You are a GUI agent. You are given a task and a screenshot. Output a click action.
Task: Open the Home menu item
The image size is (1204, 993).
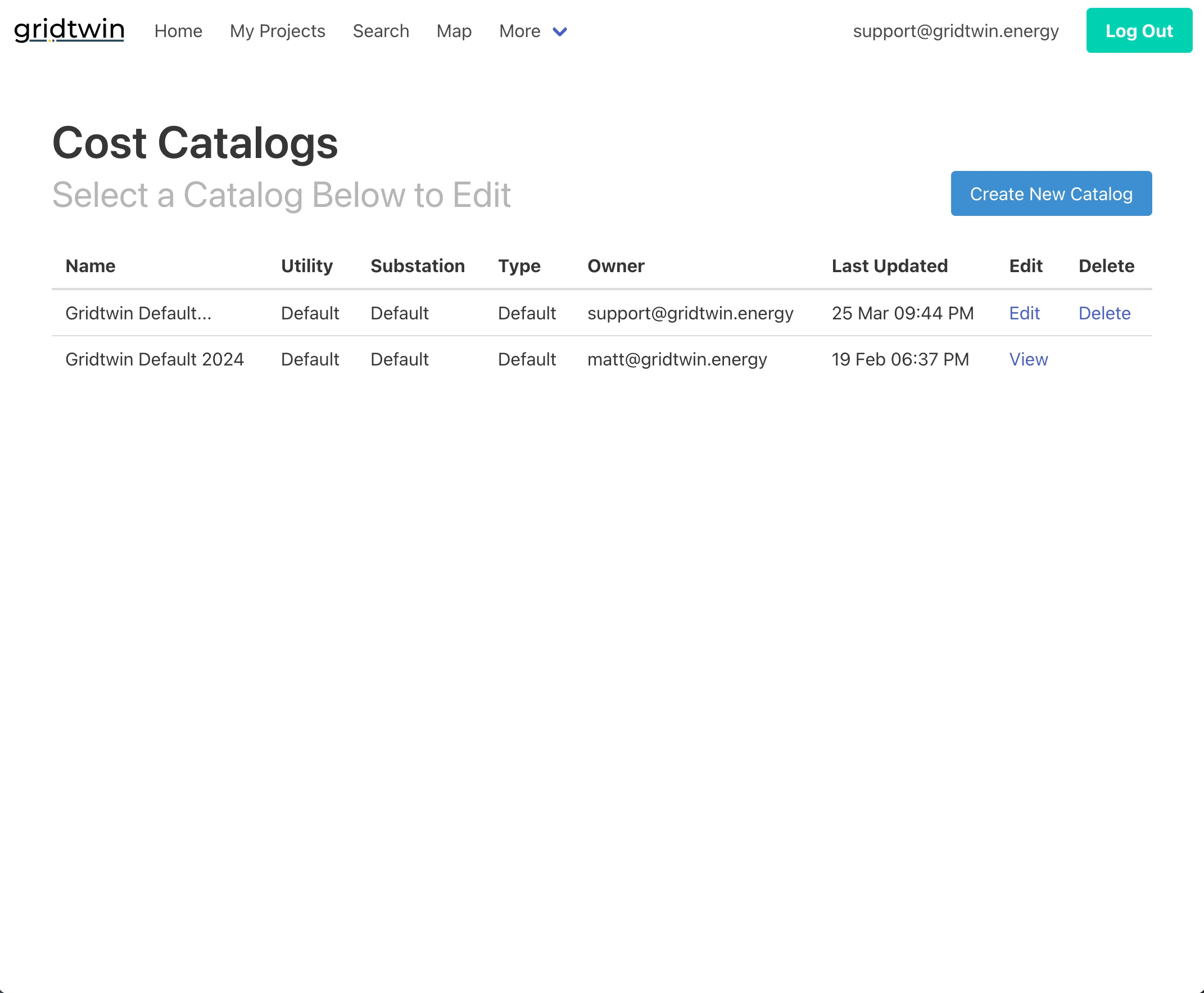pos(178,31)
